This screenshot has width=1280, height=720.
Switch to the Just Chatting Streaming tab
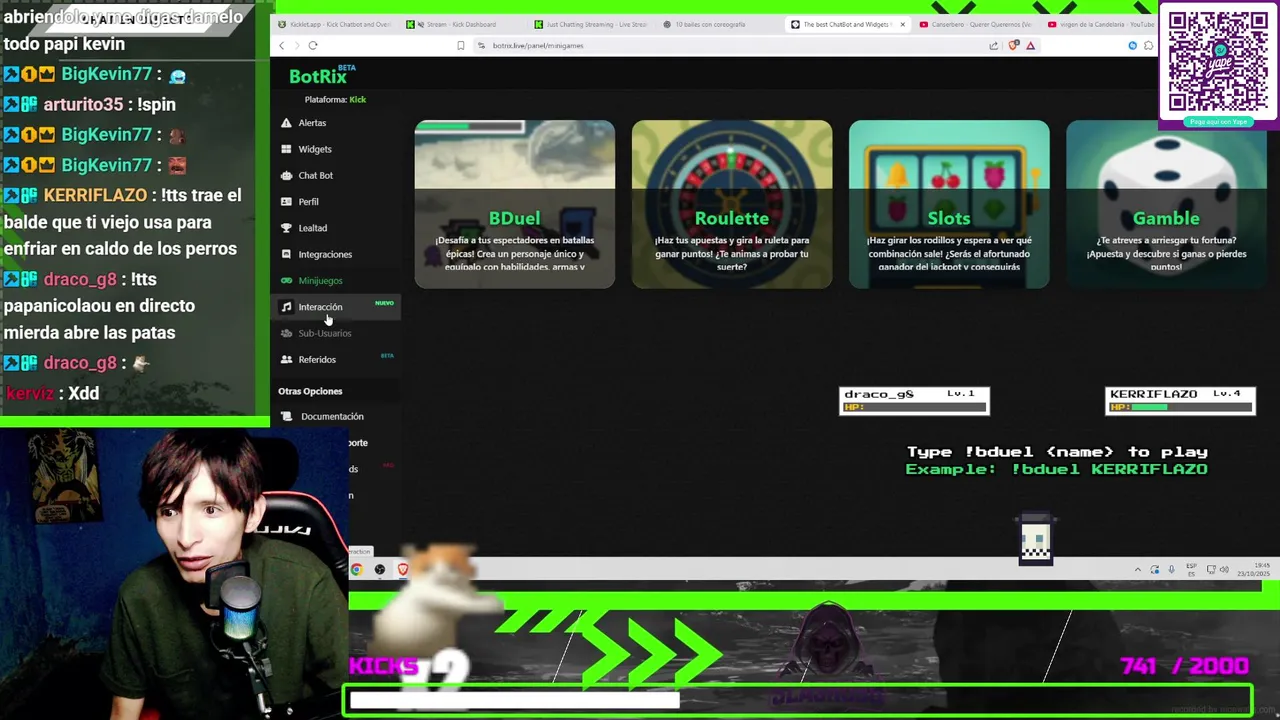(591, 24)
